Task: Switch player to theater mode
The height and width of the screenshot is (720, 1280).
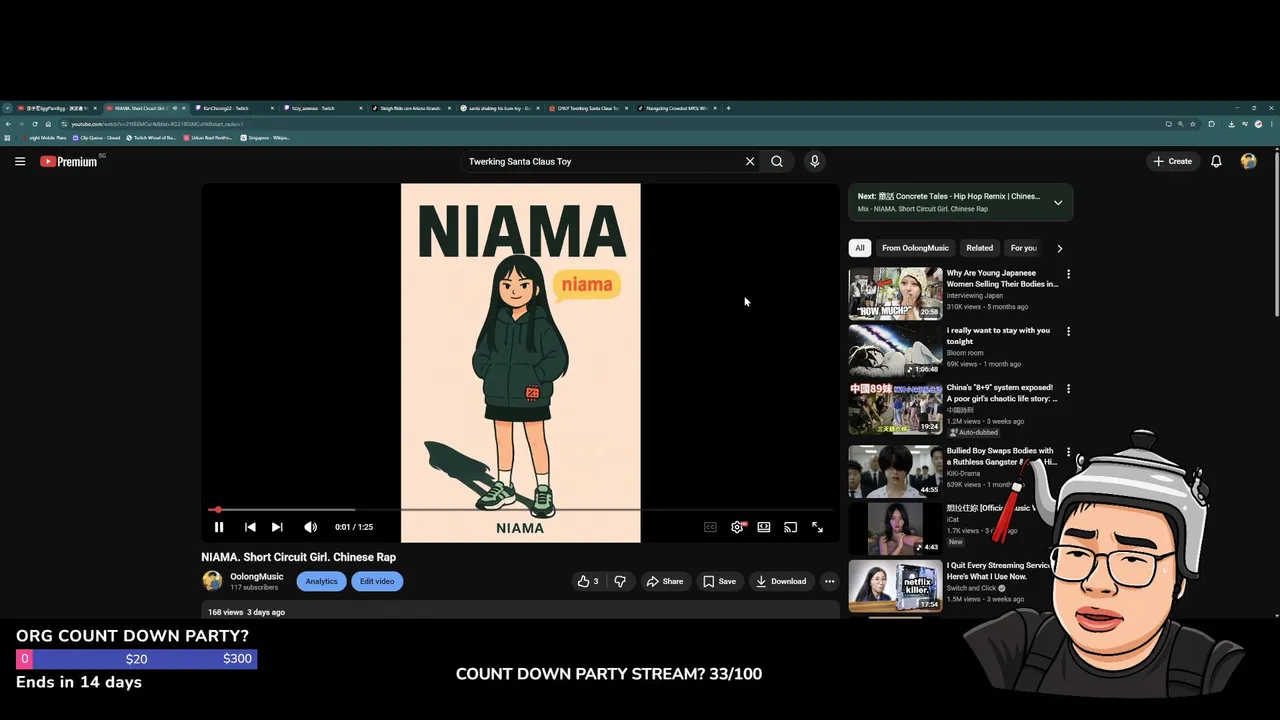Action: click(x=764, y=527)
